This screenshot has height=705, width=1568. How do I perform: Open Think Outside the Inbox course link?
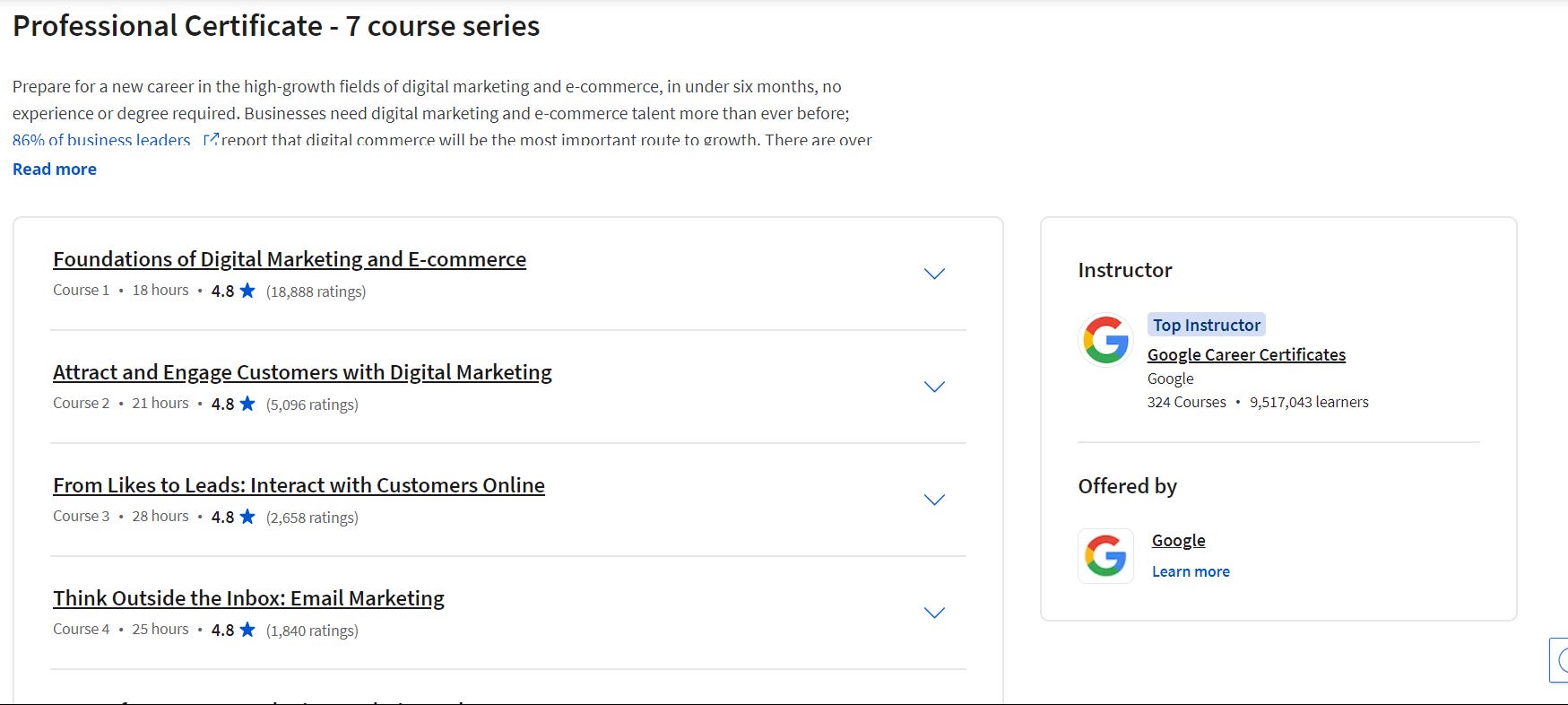point(248,598)
